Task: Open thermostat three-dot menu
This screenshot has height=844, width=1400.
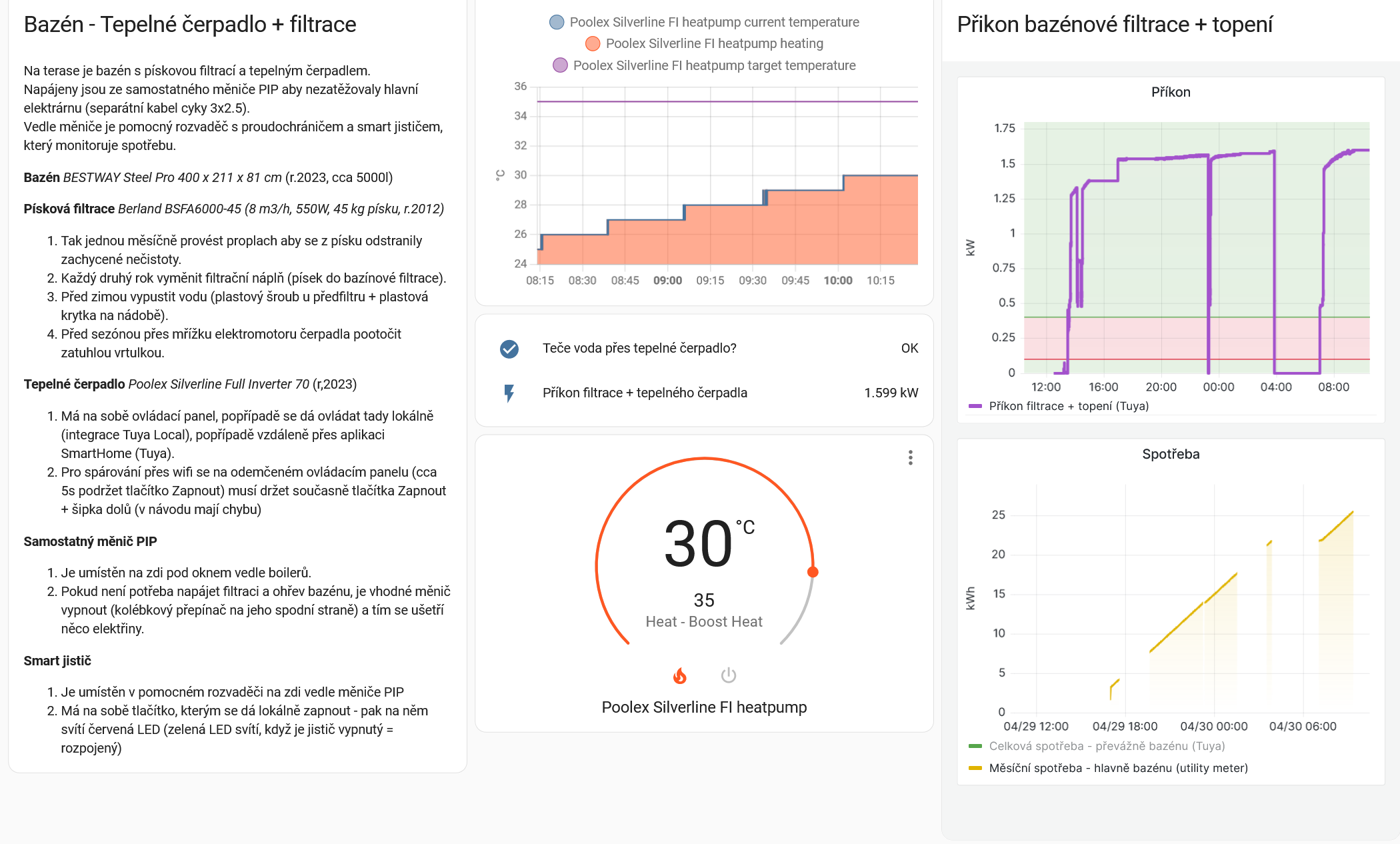Action: (x=910, y=457)
